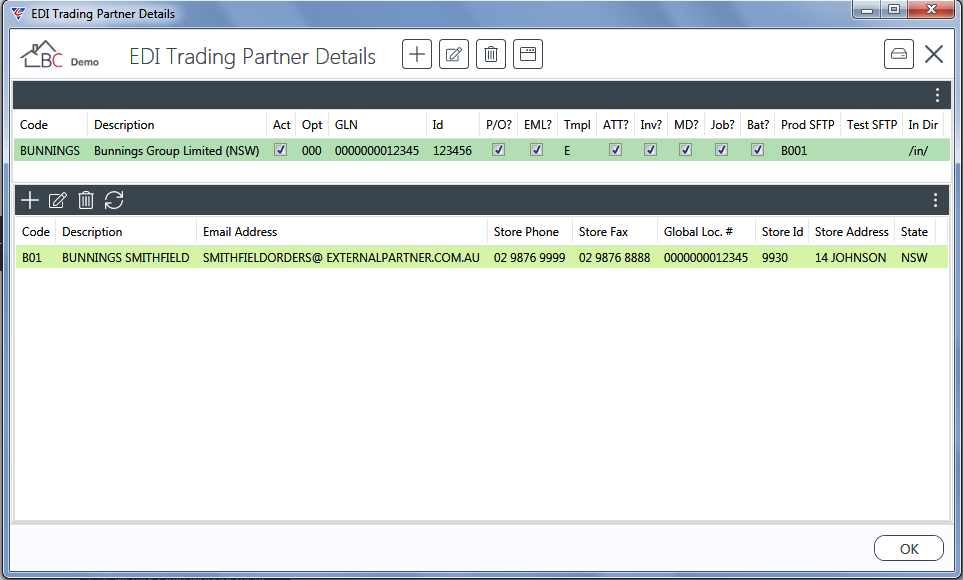Click the application icon in title bar
Screen dimensions: 963x580
pos(18,14)
